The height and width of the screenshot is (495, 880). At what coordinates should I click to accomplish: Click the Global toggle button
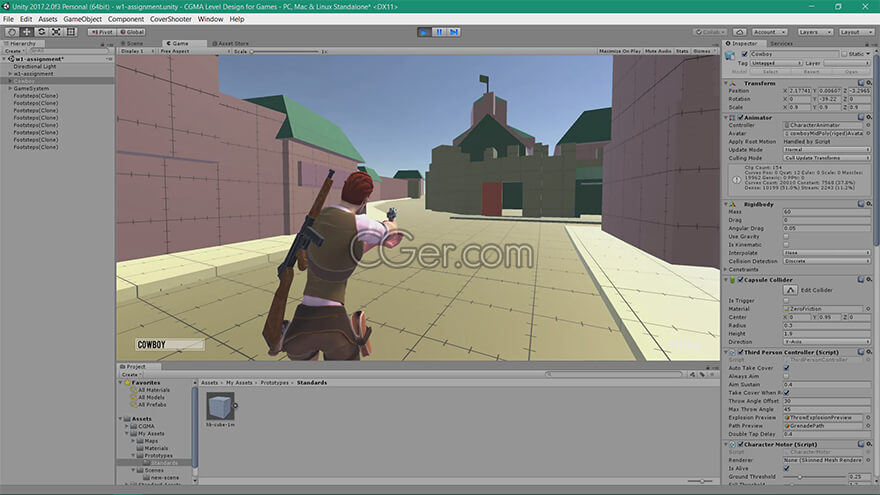[x=131, y=32]
